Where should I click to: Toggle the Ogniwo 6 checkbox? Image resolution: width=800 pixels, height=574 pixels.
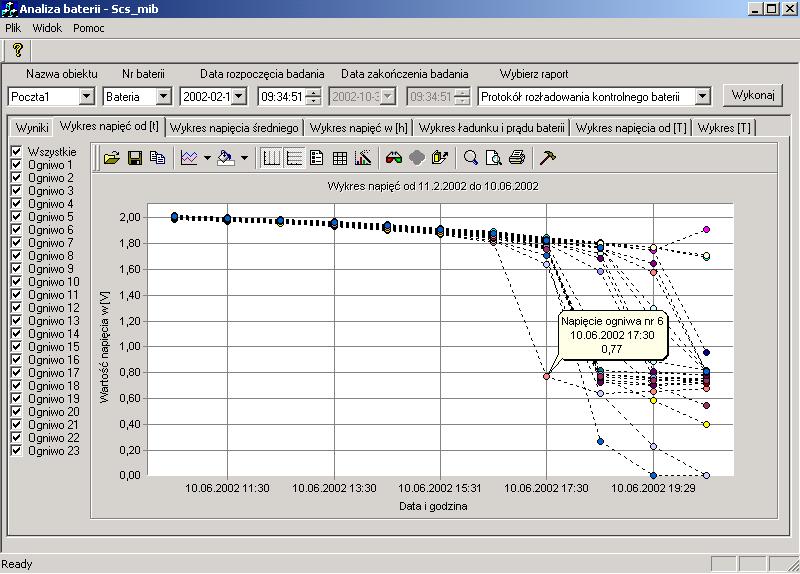pyautogui.click(x=16, y=230)
